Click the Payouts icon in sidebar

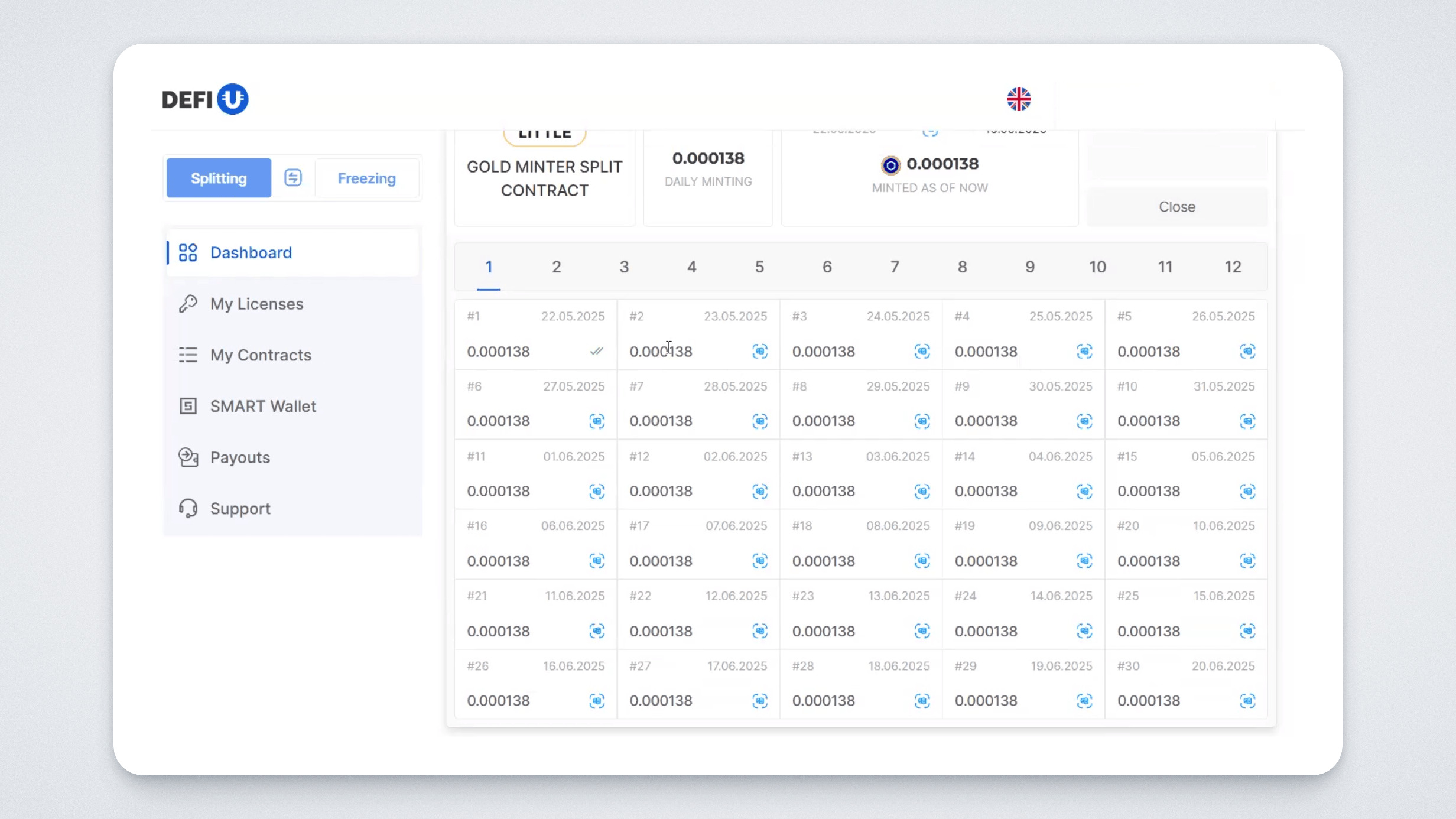tap(188, 457)
